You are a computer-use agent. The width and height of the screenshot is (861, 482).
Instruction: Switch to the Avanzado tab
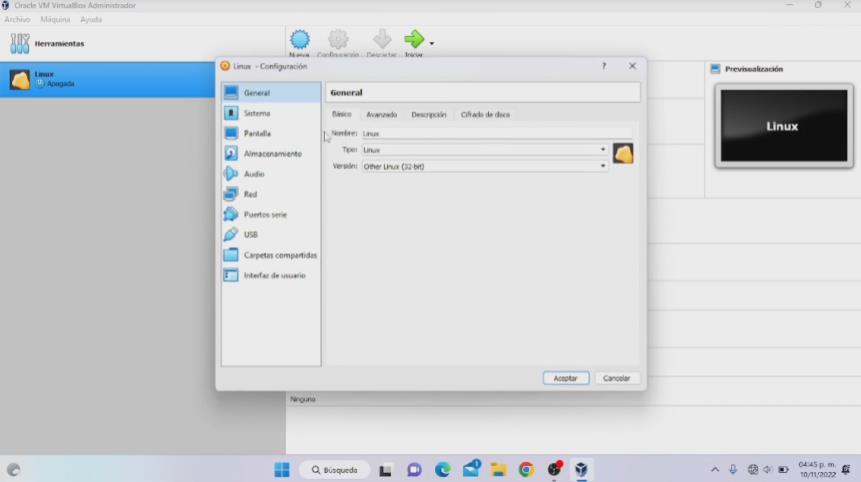coord(382,115)
